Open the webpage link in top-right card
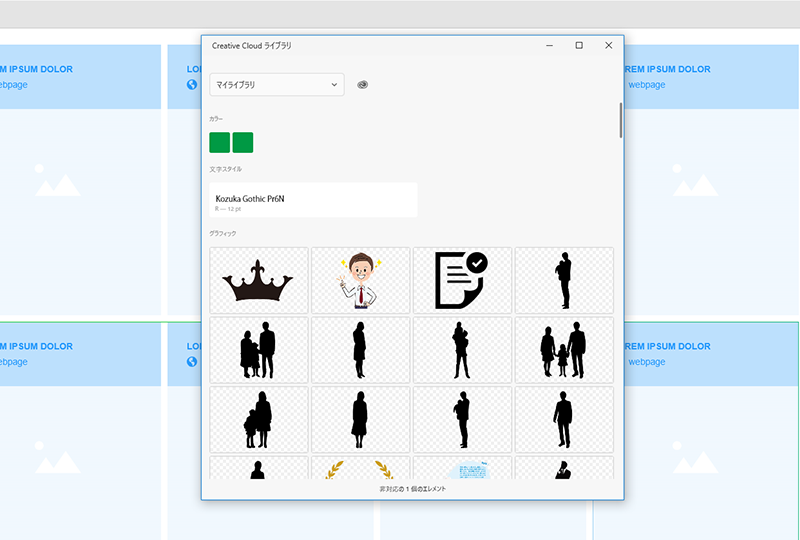 coord(646,85)
